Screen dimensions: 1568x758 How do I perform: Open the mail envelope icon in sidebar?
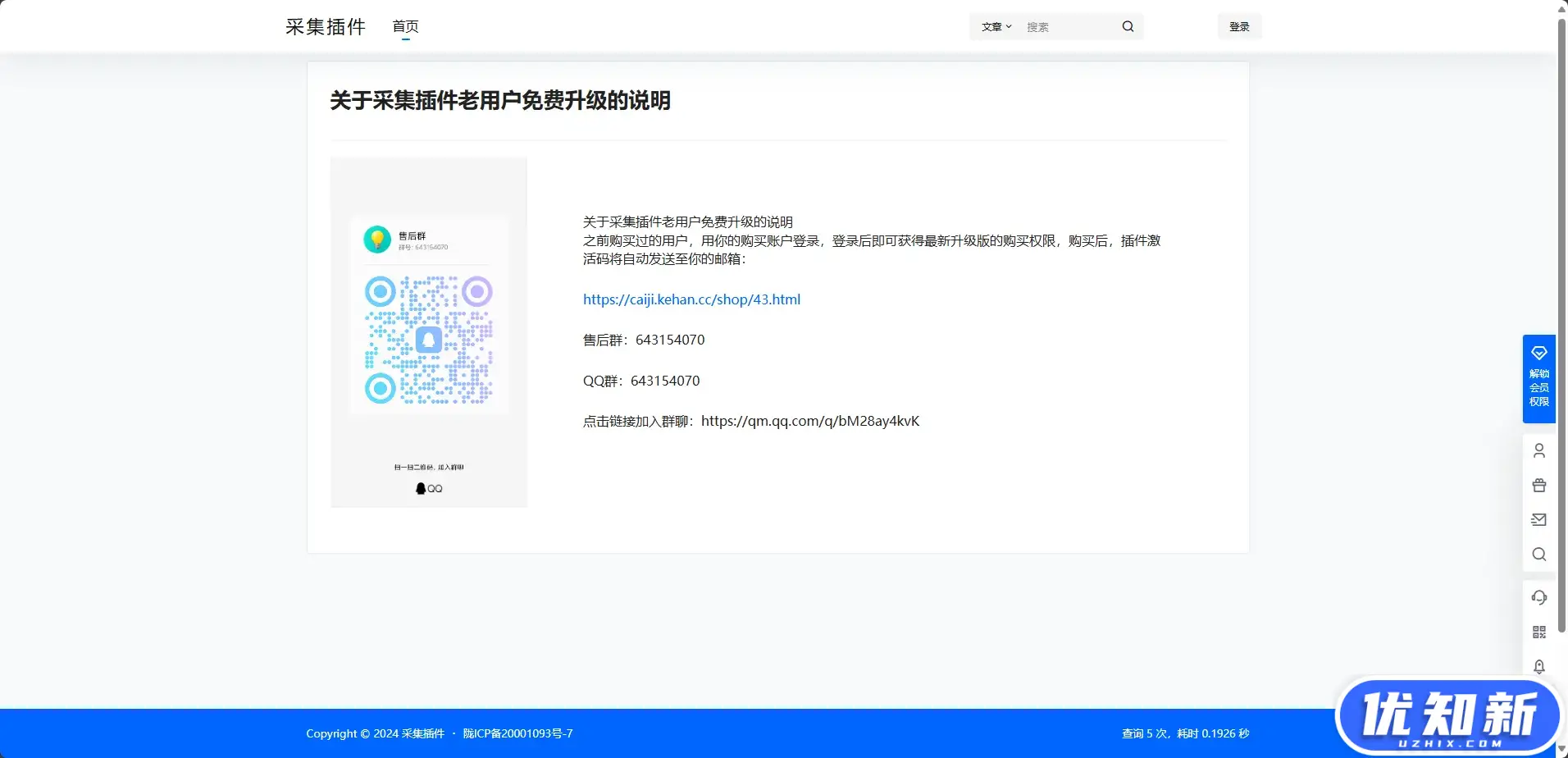click(x=1539, y=519)
